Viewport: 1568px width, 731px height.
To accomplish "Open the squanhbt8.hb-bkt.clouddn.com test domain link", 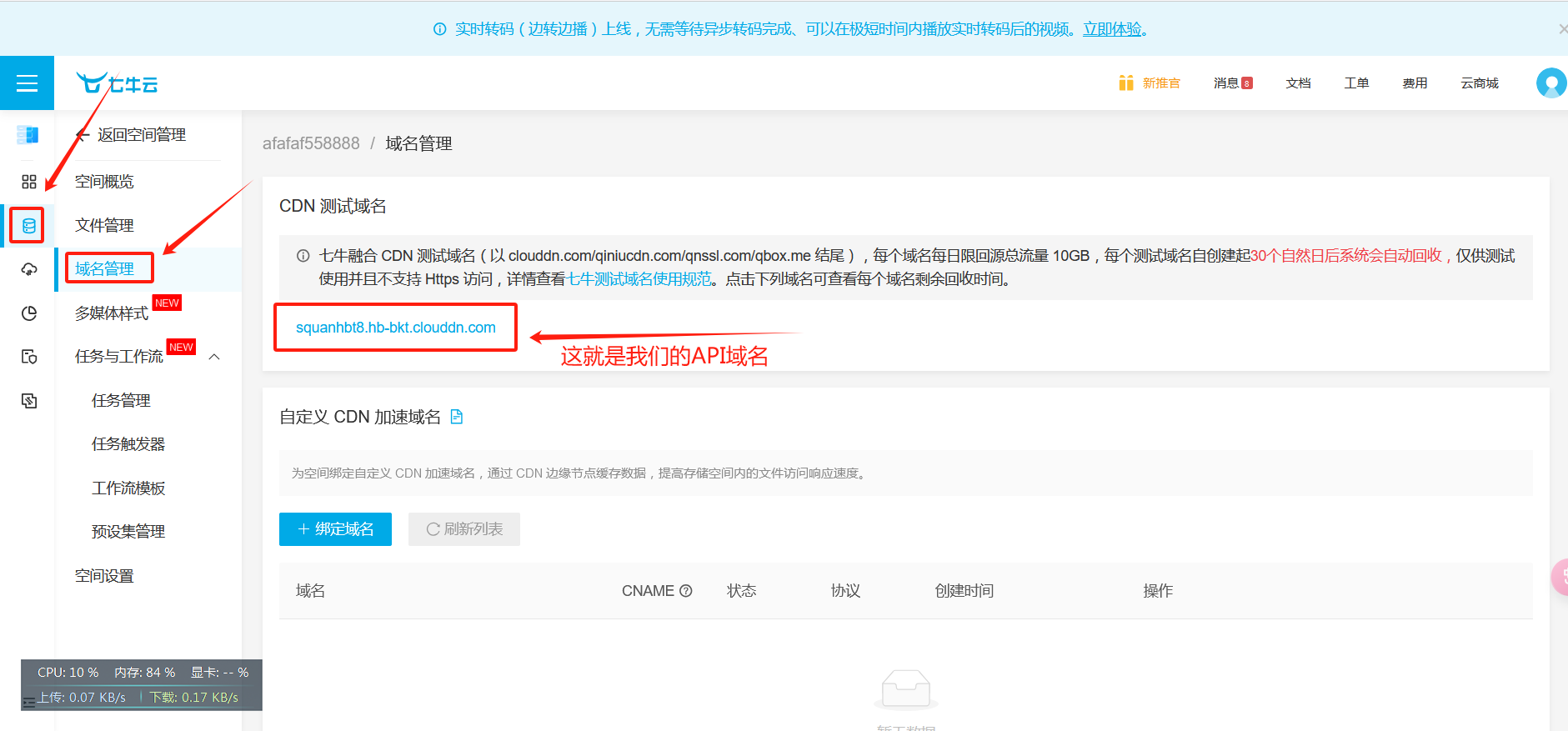I will pyautogui.click(x=395, y=328).
